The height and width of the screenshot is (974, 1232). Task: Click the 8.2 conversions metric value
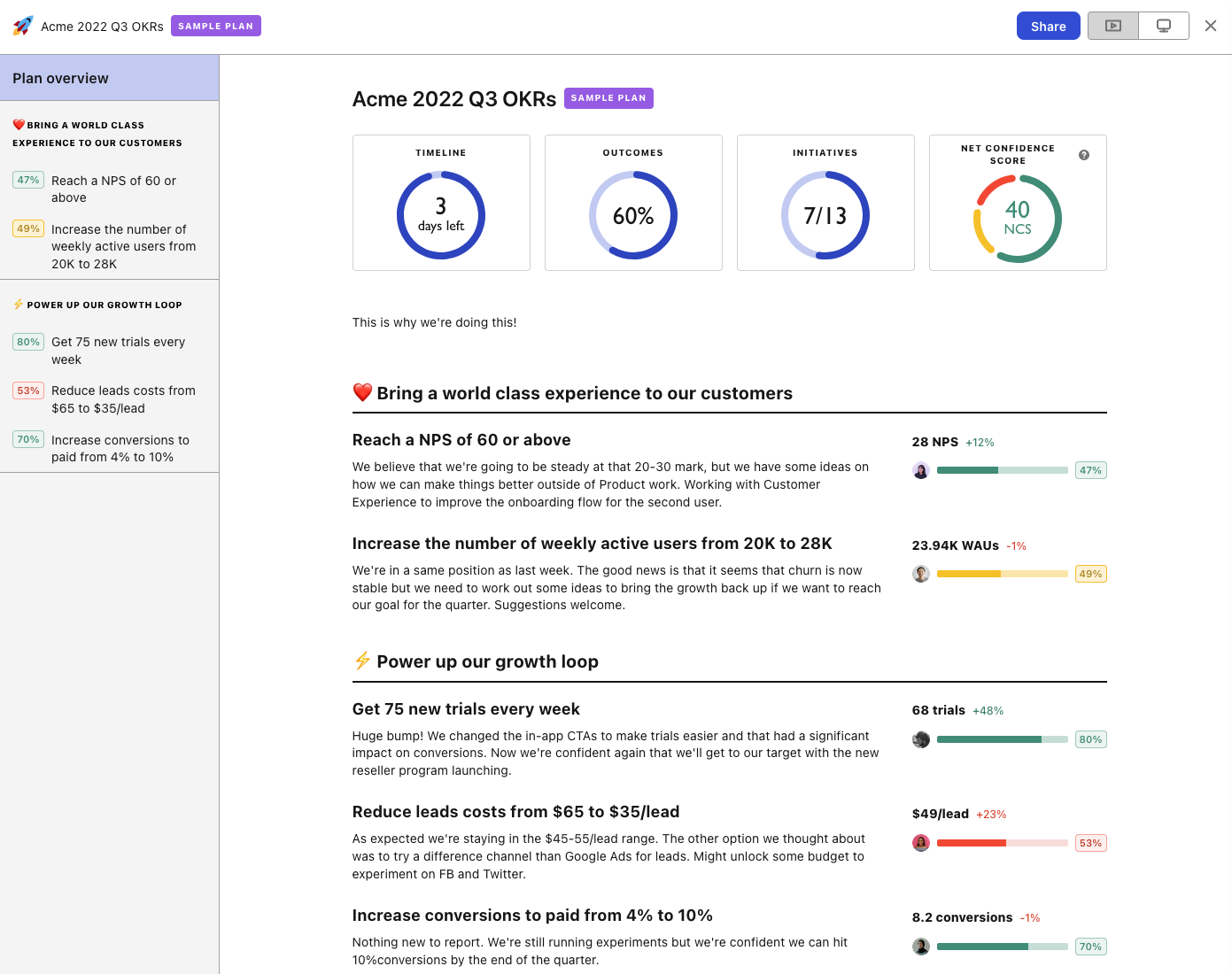[963, 917]
